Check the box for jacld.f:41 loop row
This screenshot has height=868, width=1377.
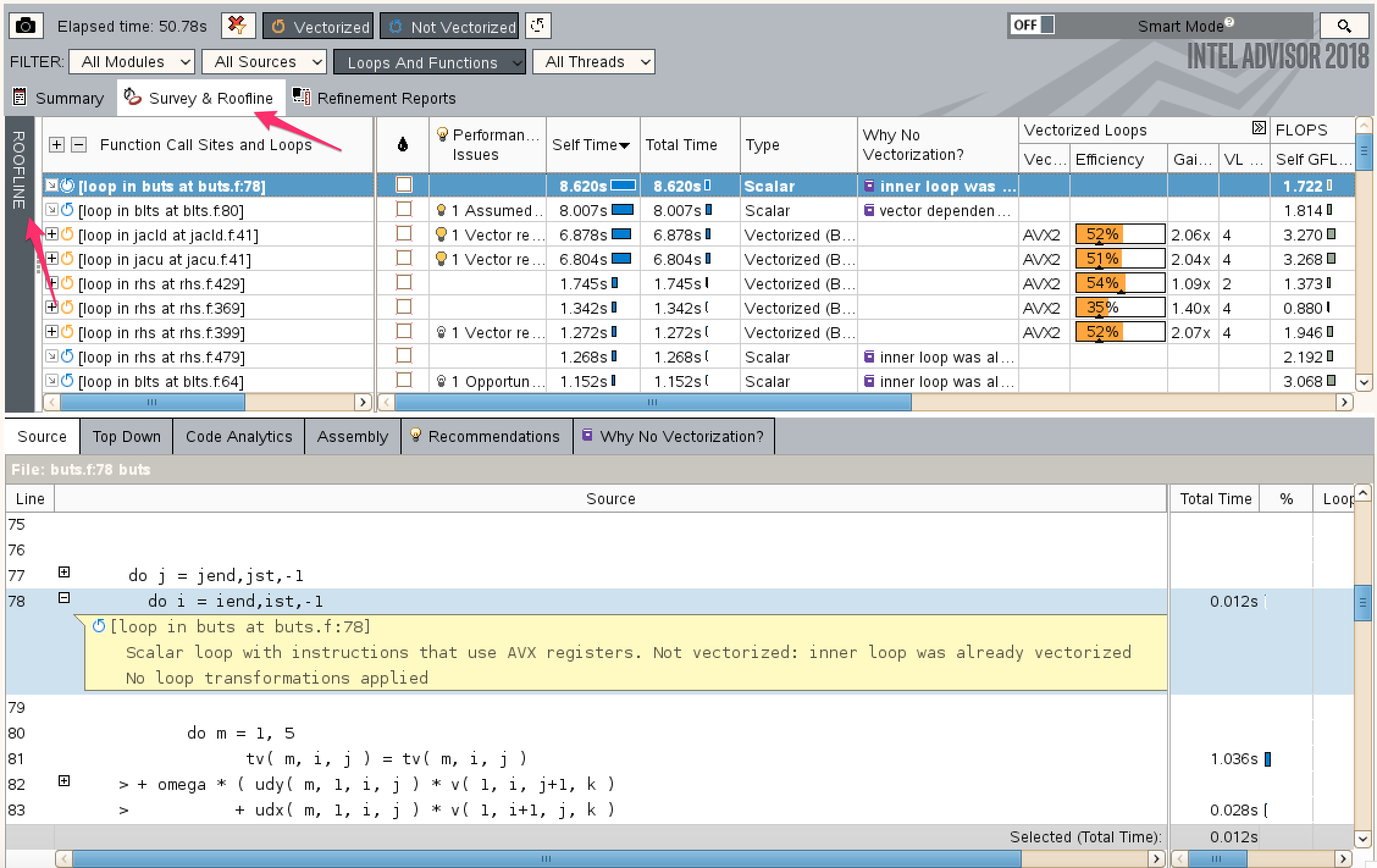404,233
